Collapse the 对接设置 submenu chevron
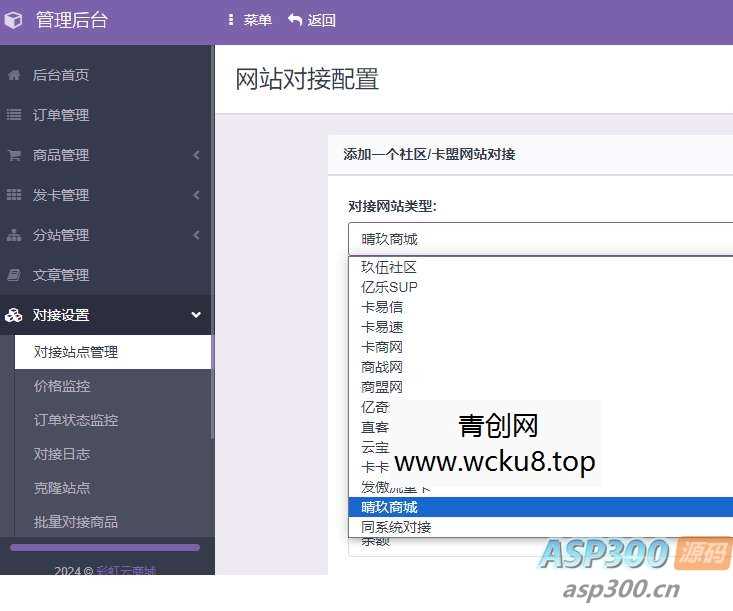 click(x=196, y=315)
